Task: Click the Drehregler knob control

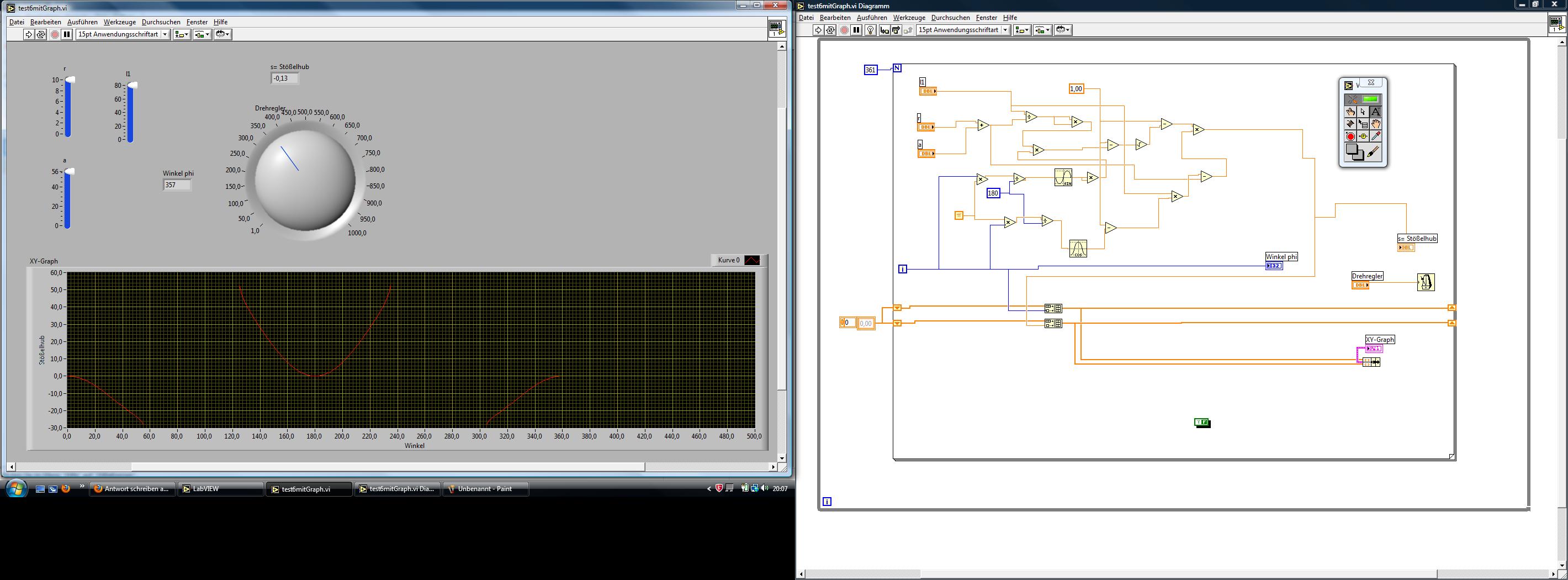Action: 304,179
